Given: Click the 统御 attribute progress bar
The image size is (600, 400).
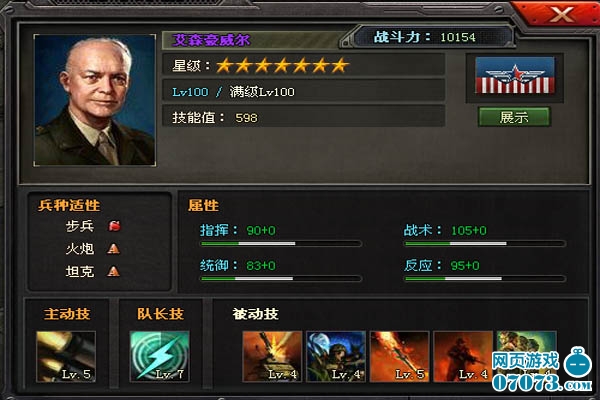Looking at the screenshot, I should click(x=281, y=279).
